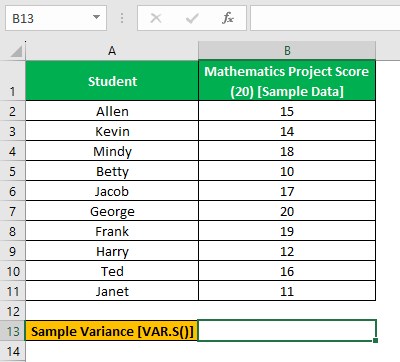Click the fill handle of cell B13
The width and height of the screenshot is (400, 362).
tap(376, 340)
